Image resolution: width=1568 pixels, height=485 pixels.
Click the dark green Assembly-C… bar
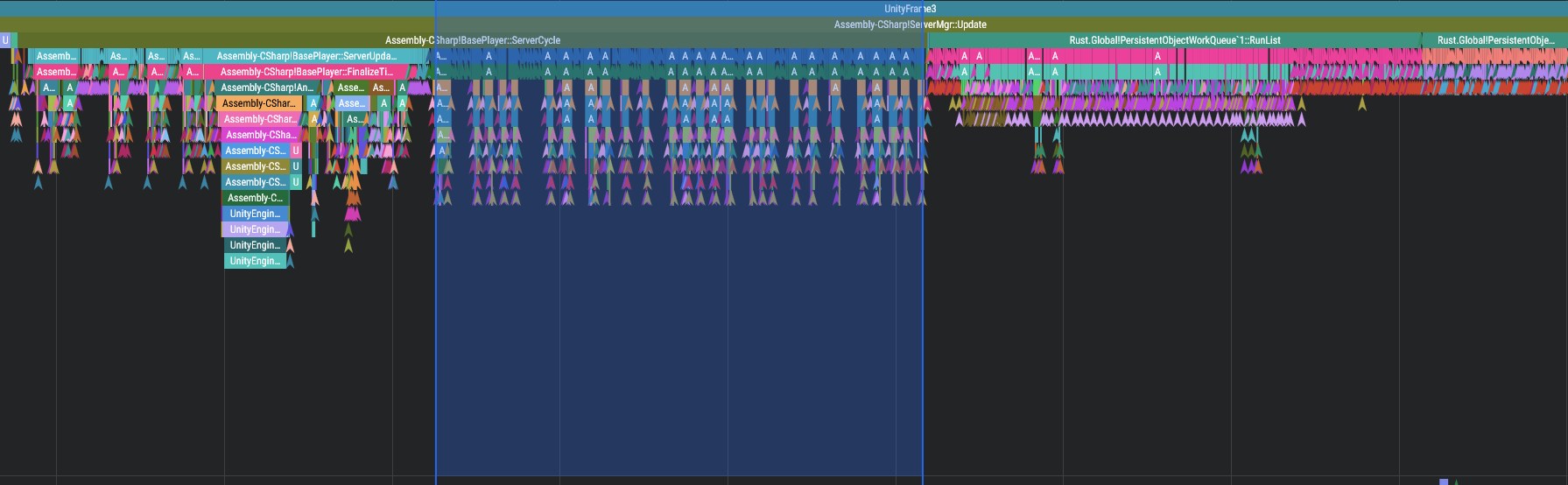pos(255,198)
